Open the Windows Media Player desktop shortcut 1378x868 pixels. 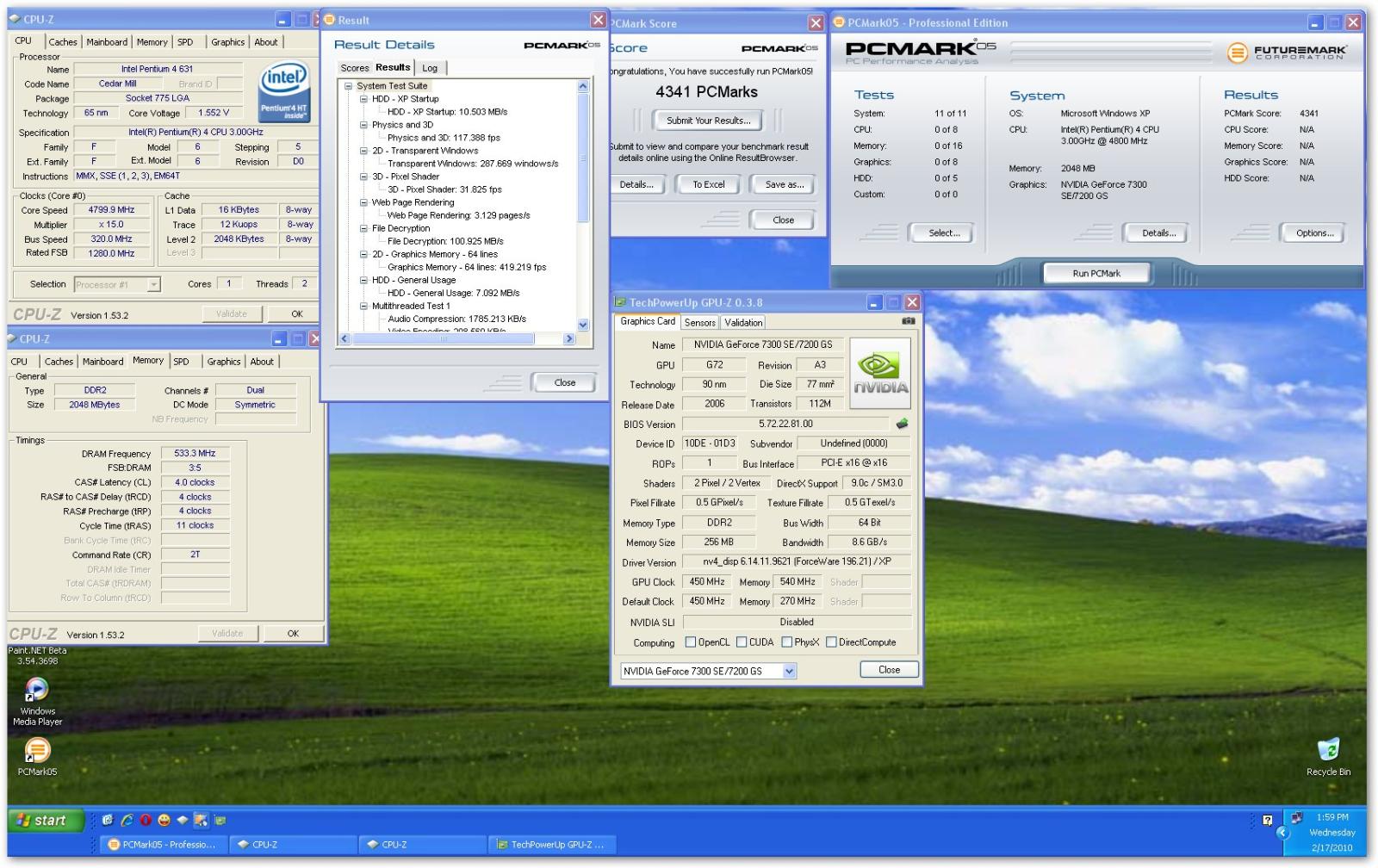click(x=37, y=701)
